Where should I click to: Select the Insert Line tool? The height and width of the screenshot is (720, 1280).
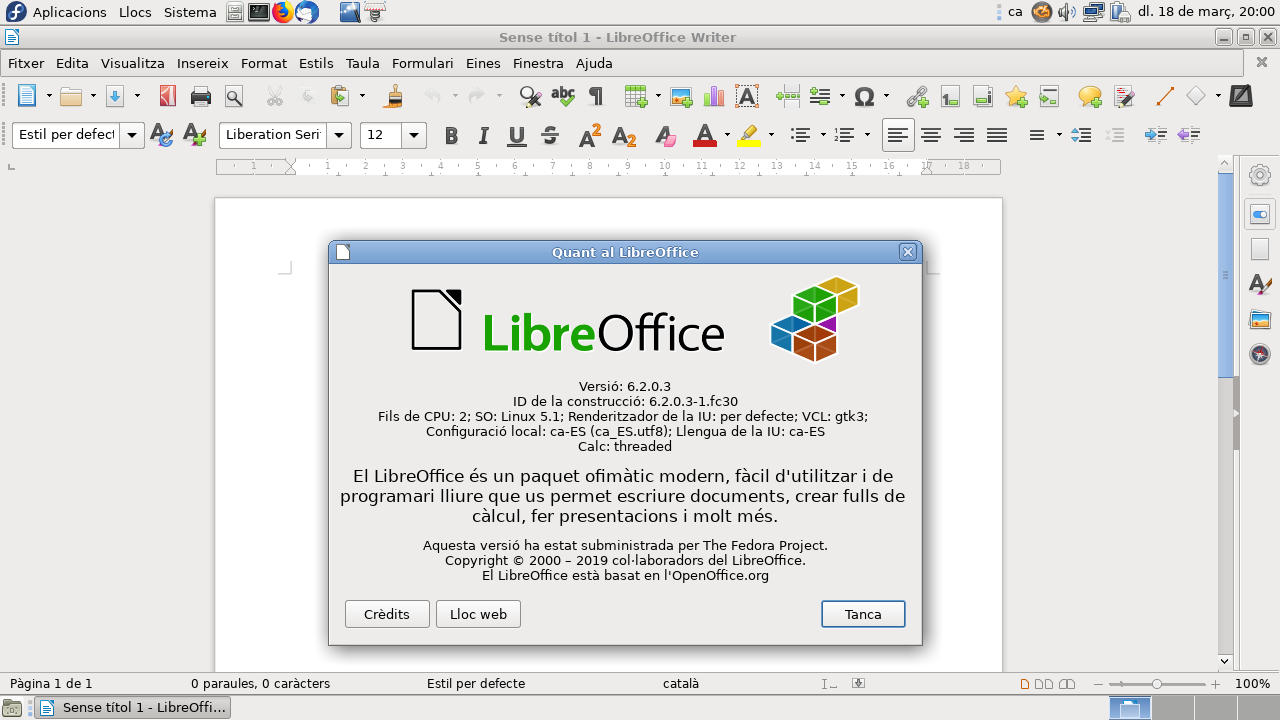tap(1164, 97)
